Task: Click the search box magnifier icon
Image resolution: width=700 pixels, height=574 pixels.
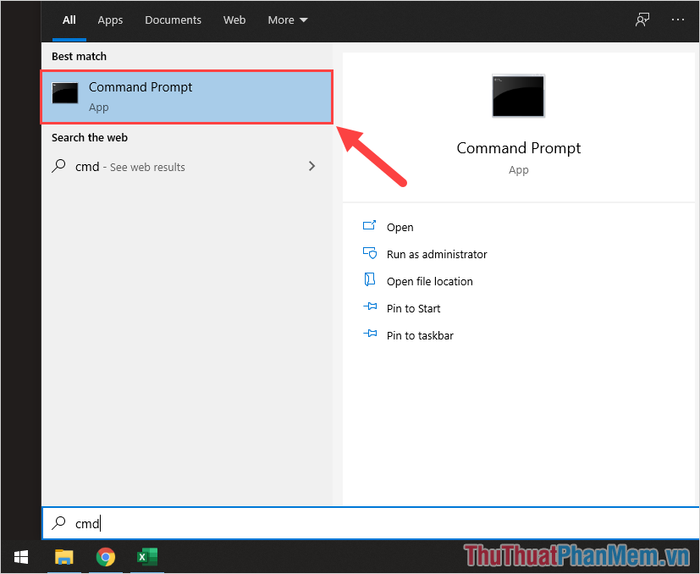Action: [x=58, y=523]
